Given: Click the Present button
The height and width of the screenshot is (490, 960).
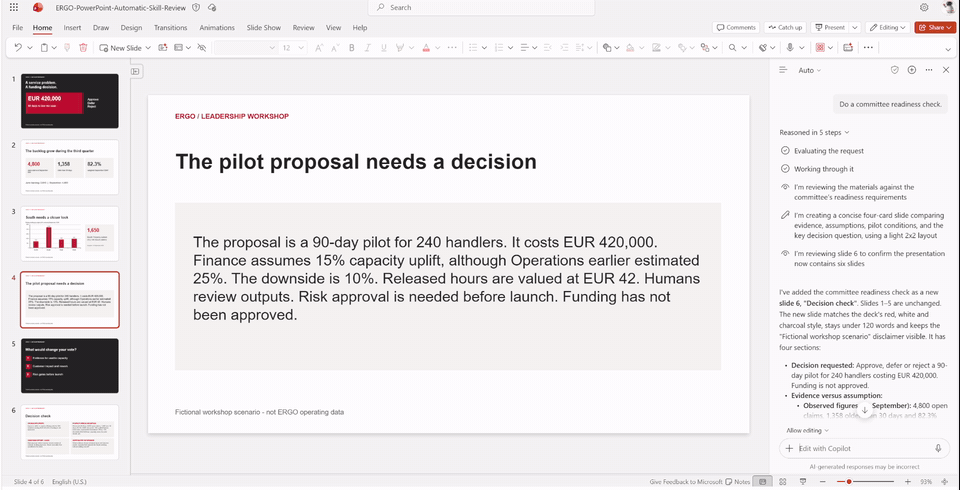Looking at the screenshot, I should [830, 28].
